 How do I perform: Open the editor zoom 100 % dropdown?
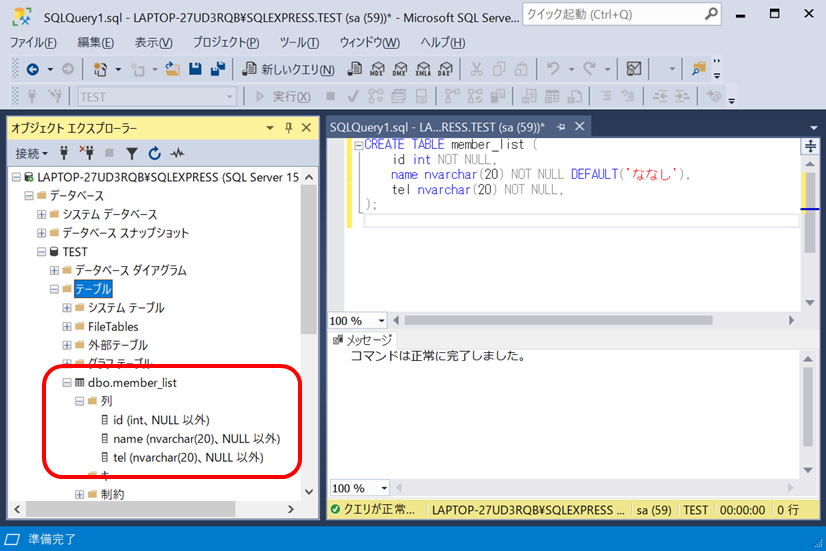pos(381,321)
